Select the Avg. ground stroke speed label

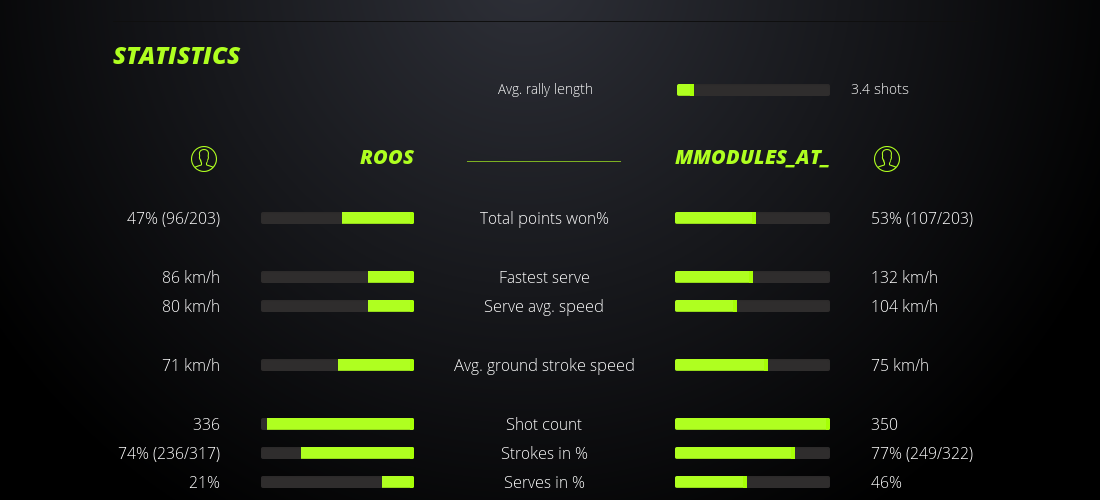(544, 365)
